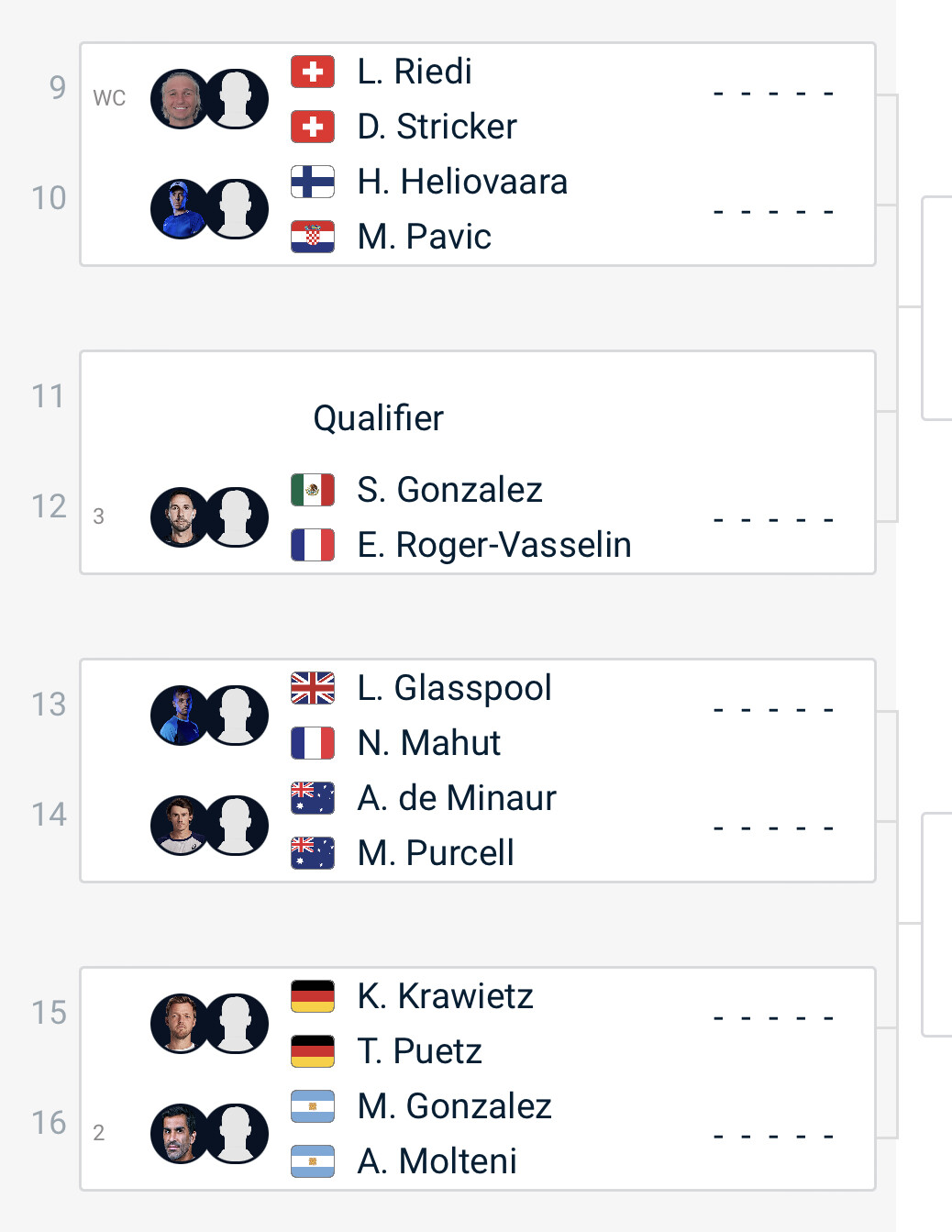Image resolution: width=952 pixels, height=1232 pixels.
Task: Click the UK flag beside L. Glasspool
Action: pyautogui.click(x=313, y=688)
